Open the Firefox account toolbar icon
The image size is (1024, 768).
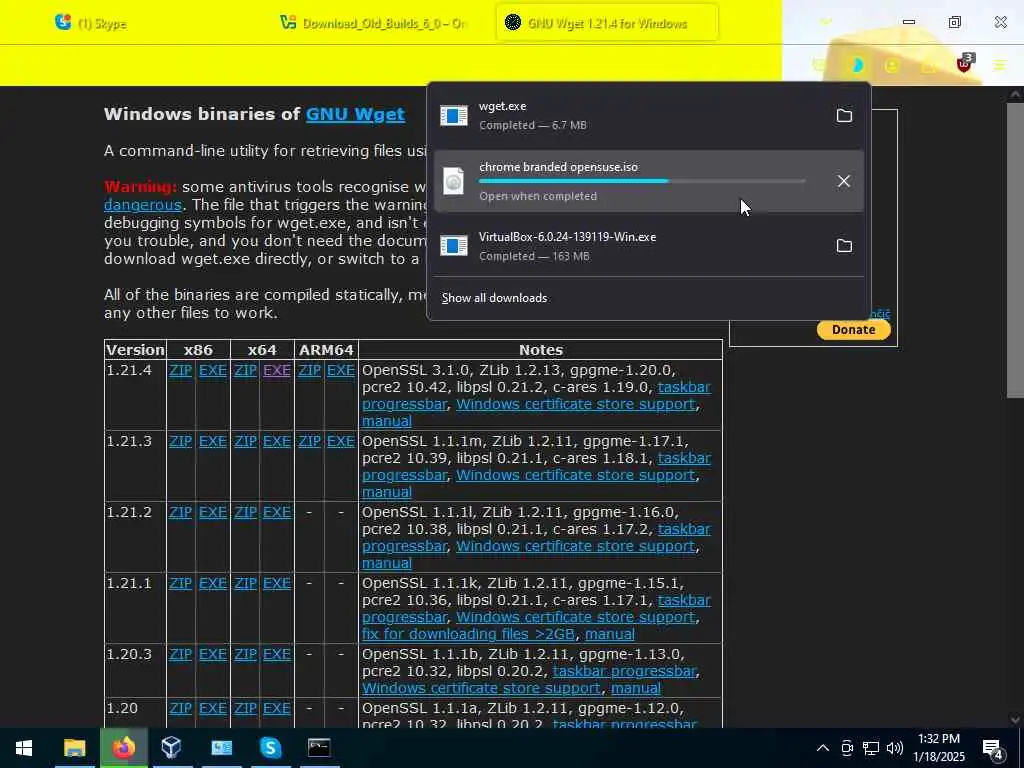coord(892,65)
